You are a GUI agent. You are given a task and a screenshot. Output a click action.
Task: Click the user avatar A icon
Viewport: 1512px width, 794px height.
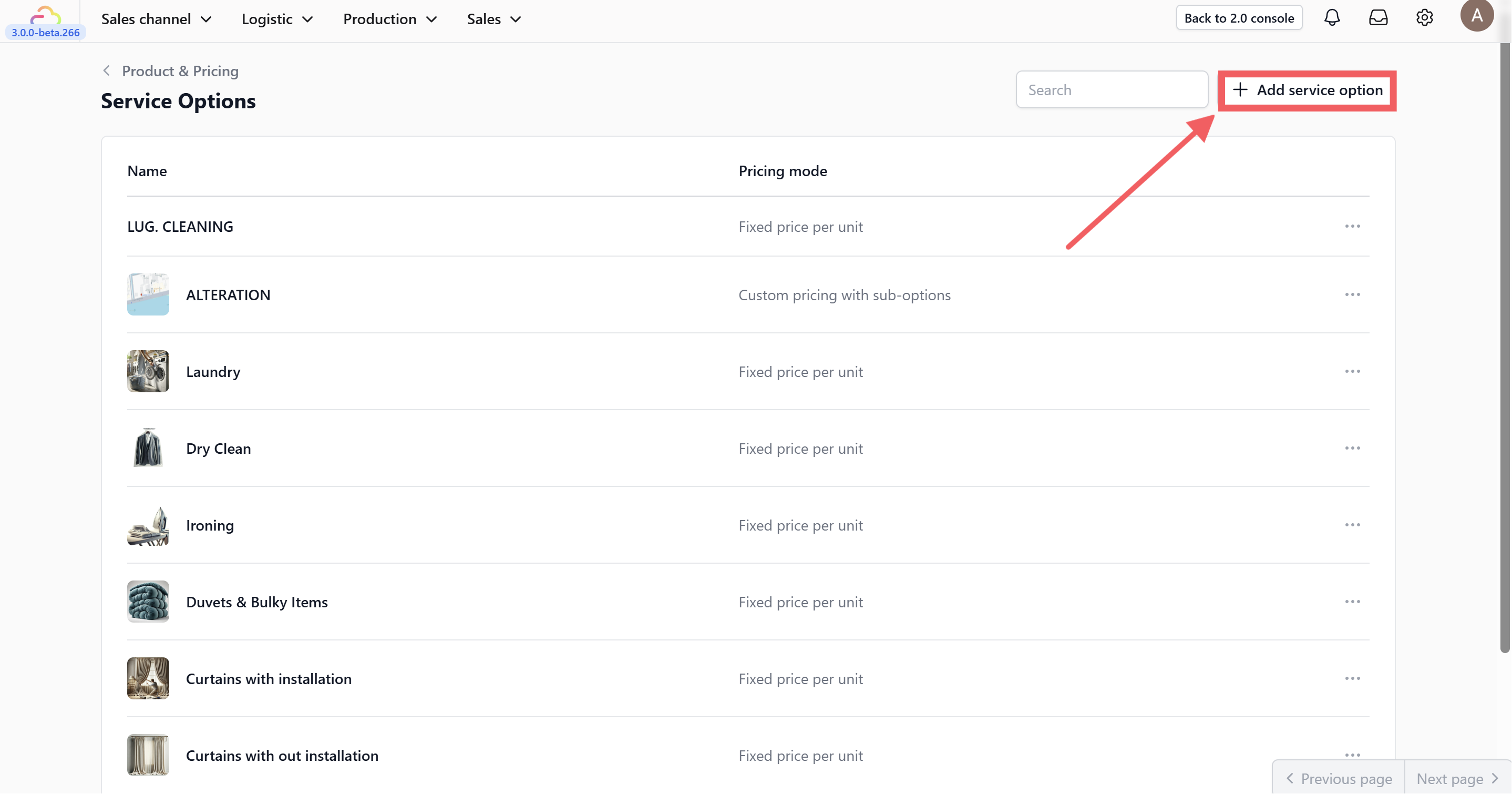click(1477, 16)
